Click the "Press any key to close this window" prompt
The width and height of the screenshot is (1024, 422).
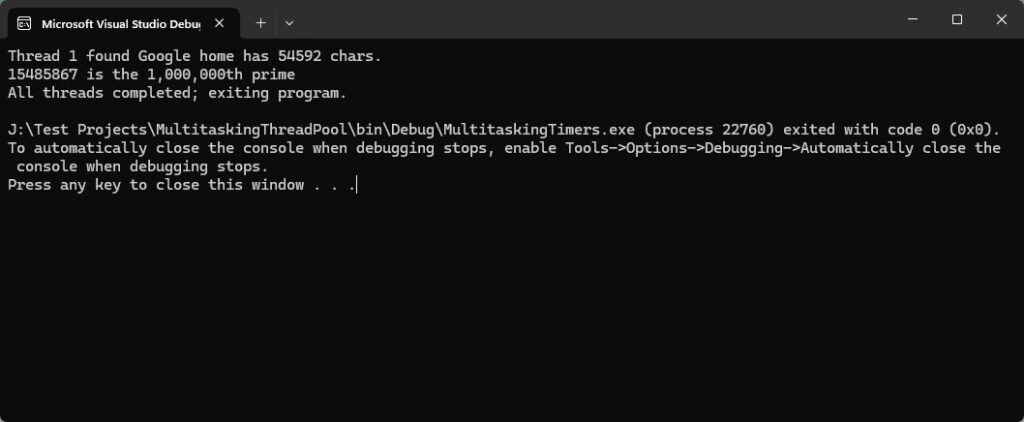[x=156, y=185]
